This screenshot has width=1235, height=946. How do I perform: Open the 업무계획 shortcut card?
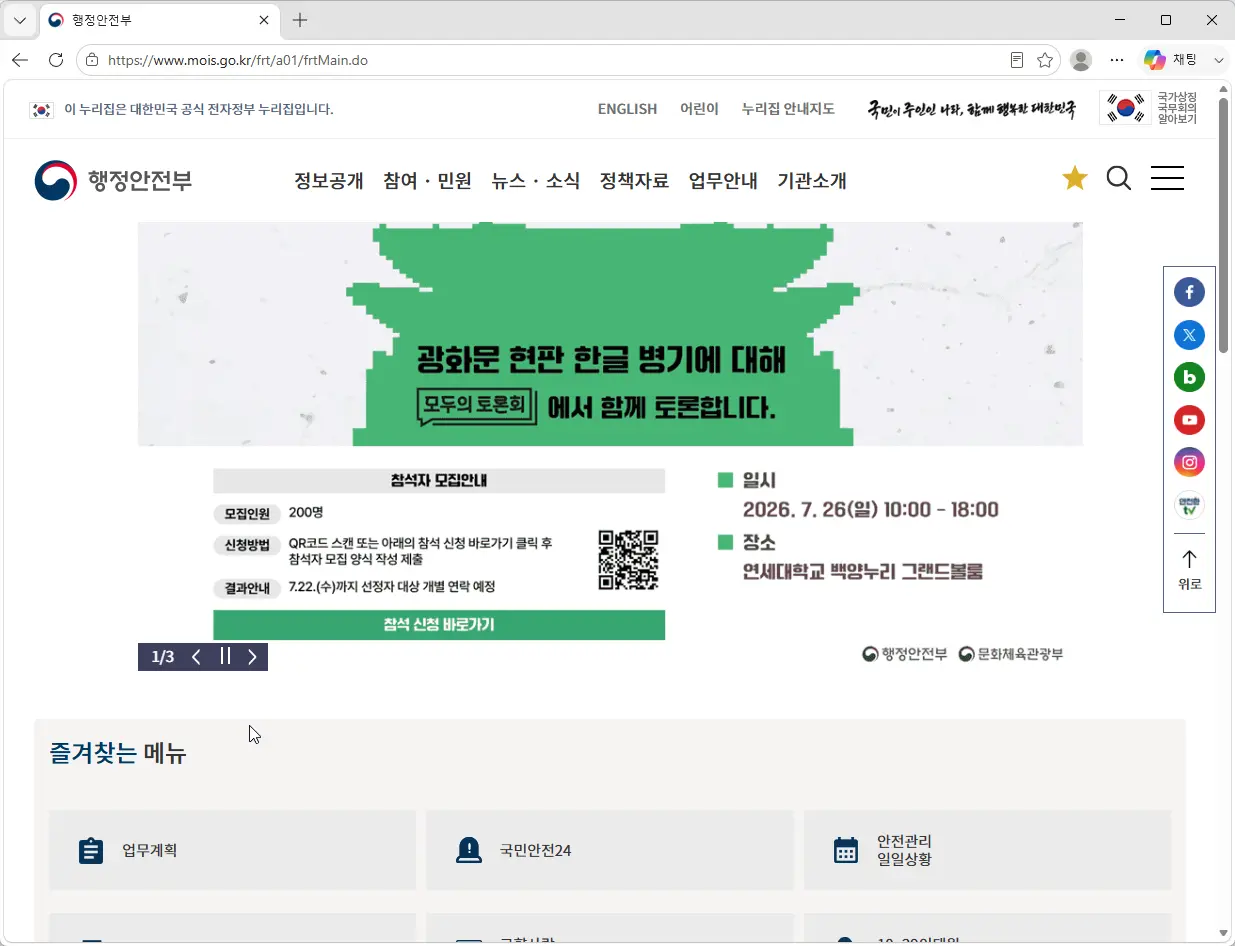click(x=232, y=850)
